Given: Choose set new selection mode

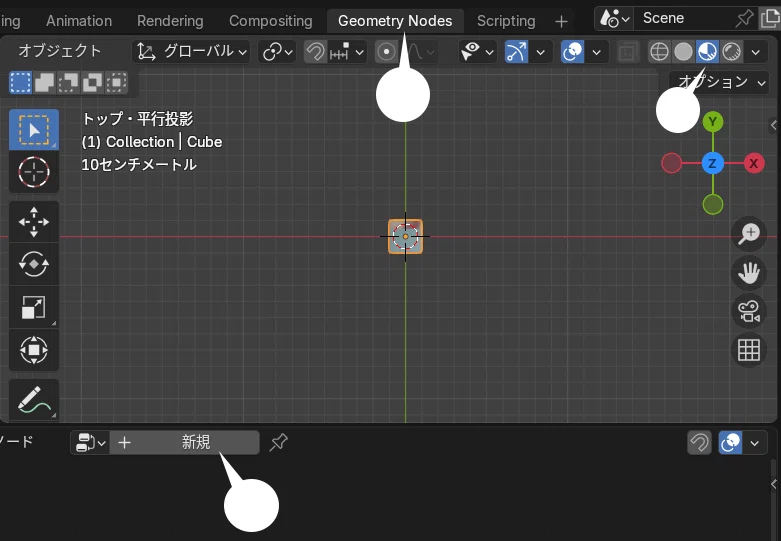Looking at the screenshot, I should pos(20,82).
